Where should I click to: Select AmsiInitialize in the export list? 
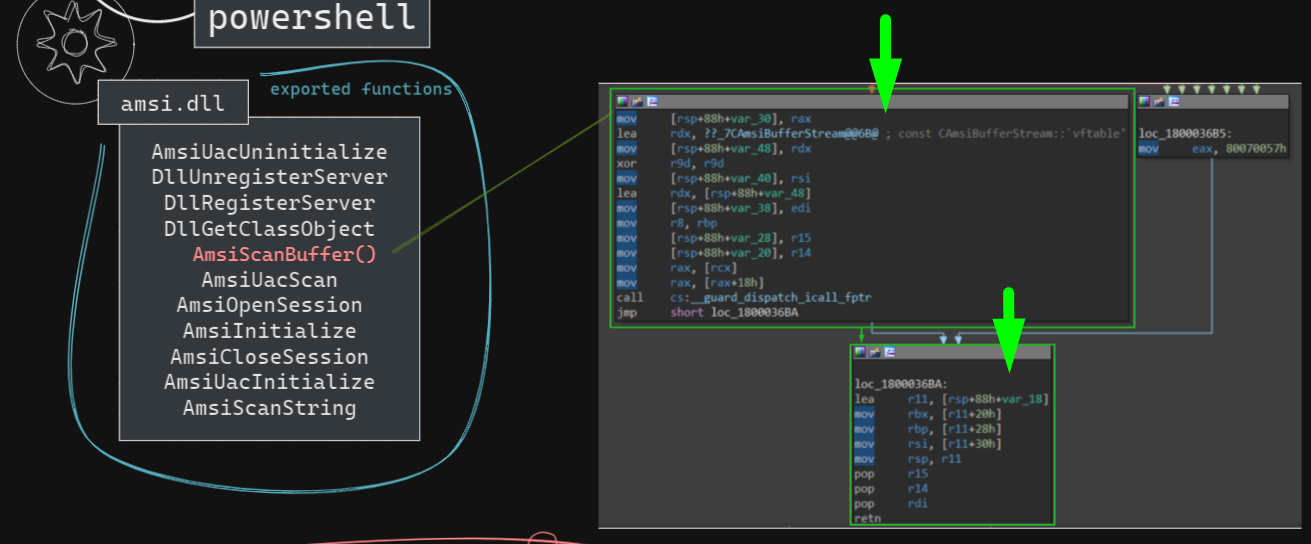coord(269,331)
